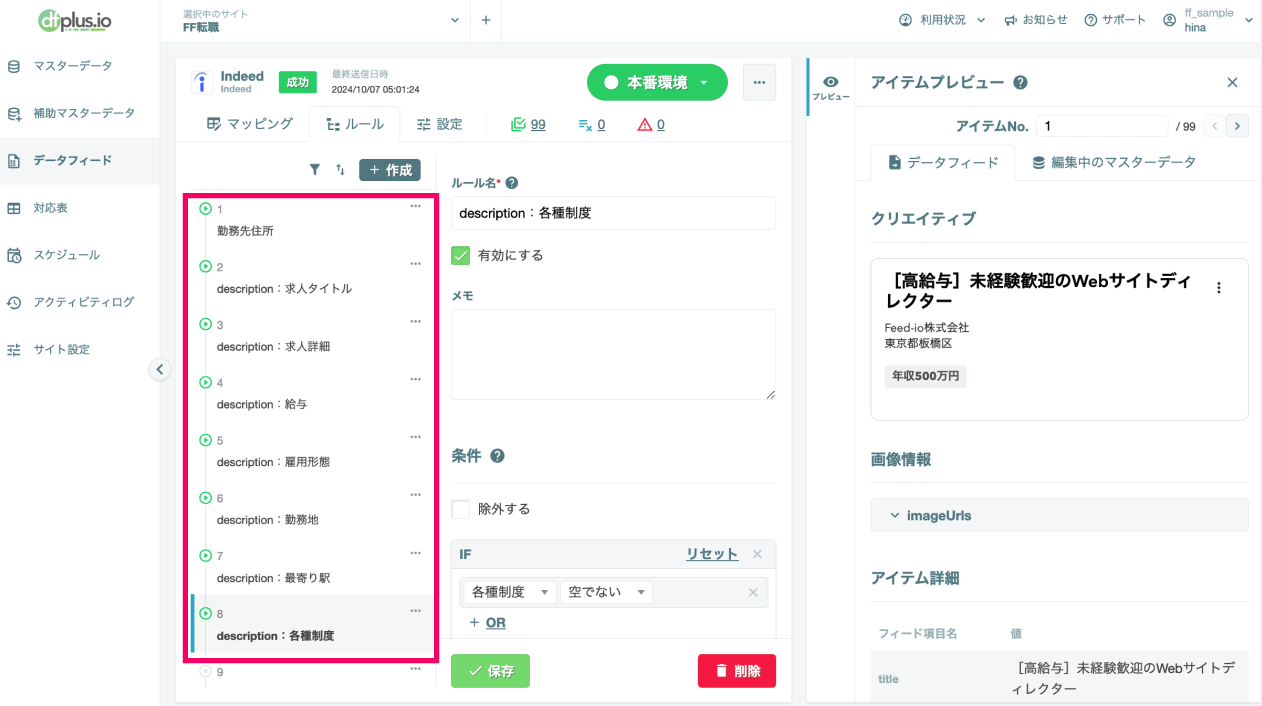
Task: Toggle the enable icon of rule 2 description：求人タイトル
Action: tap(206, 267)
